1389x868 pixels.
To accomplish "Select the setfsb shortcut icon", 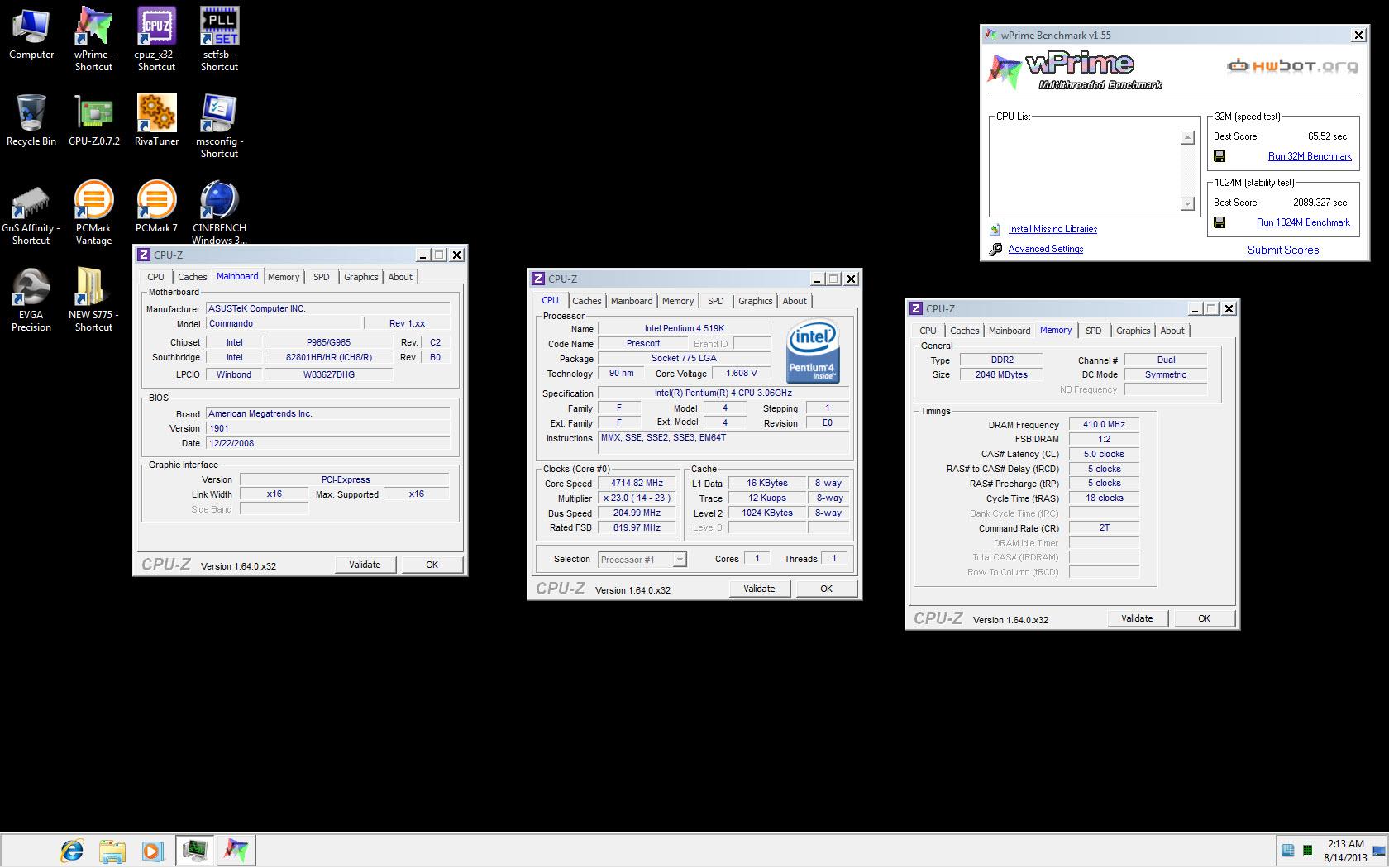I will [219, 40].
